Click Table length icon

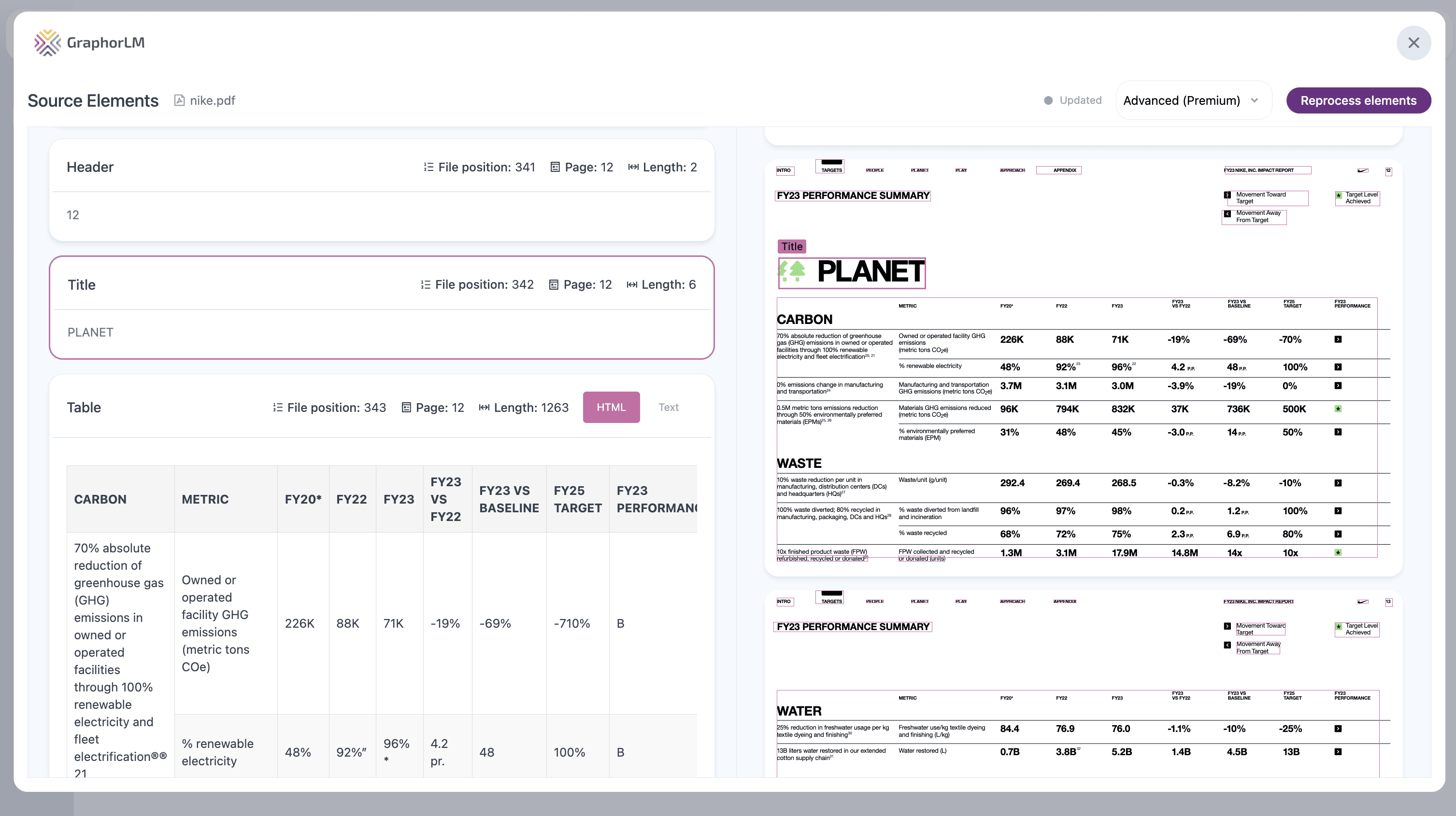pyautogui.click(x=484, y=408)
